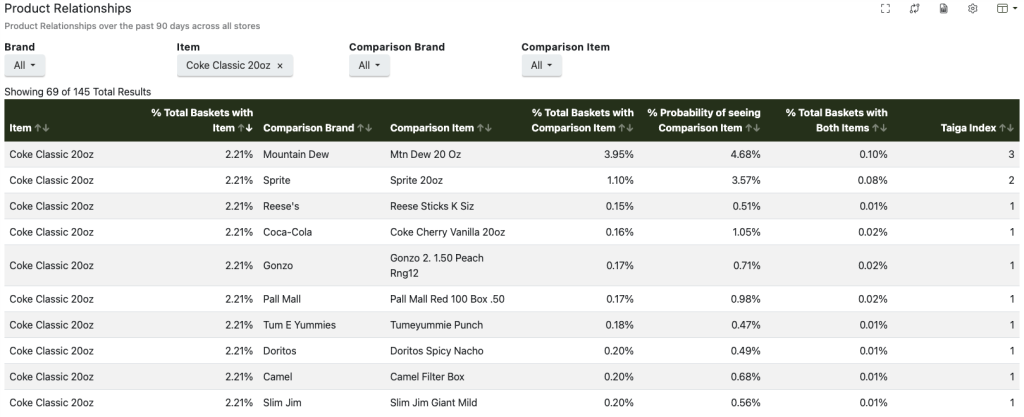Screen dimensions: 1024x417
Task: Sort by the Item column arrows
Action: coord(42,128)
